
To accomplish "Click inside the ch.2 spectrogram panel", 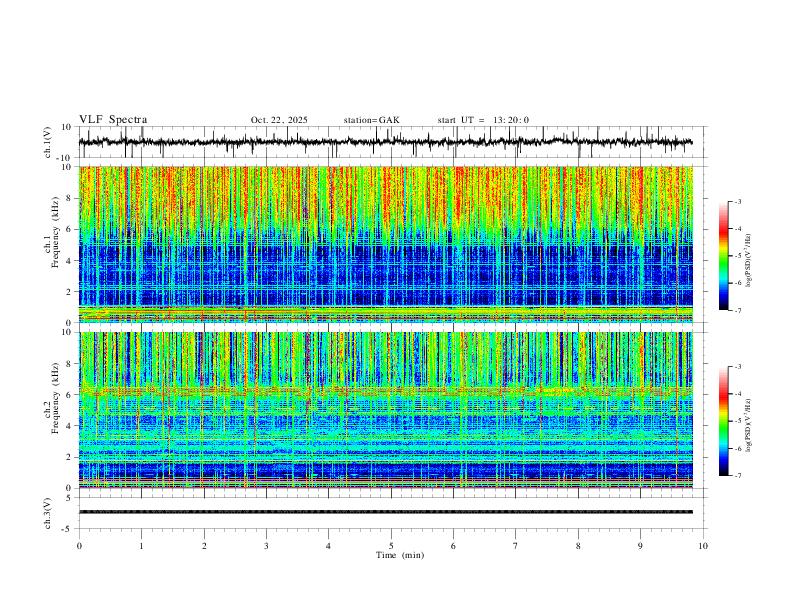I will tap(386, 410).
